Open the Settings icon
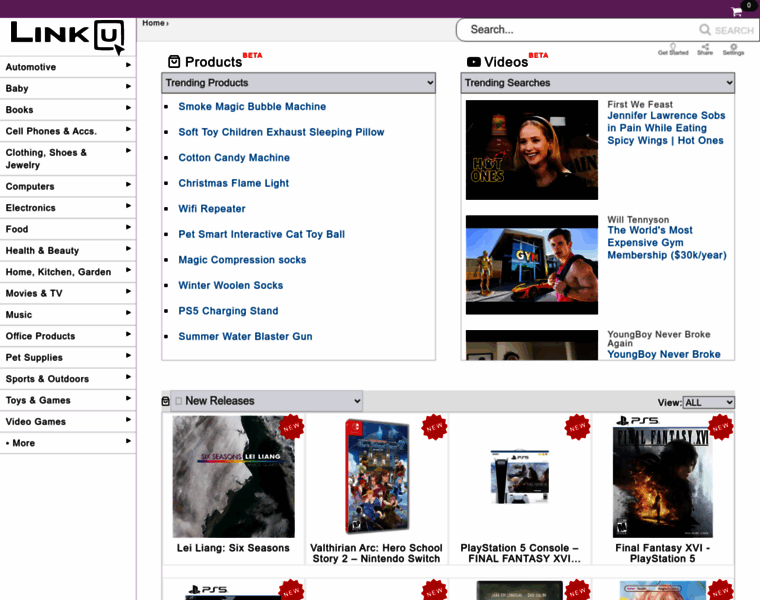 [733, 49]
